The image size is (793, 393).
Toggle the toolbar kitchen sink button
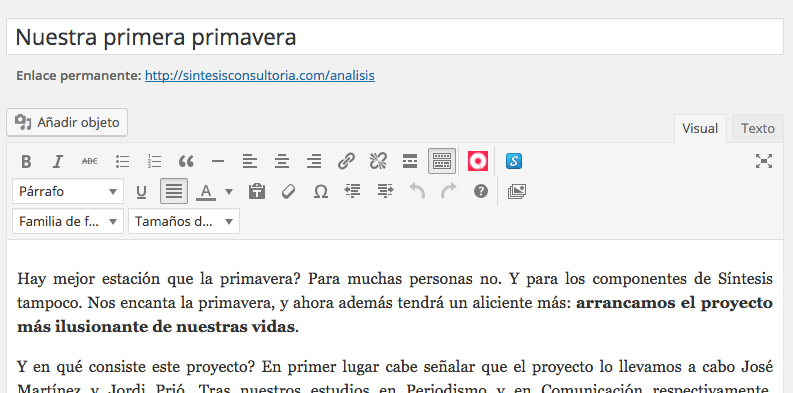[x=442, y=161]
